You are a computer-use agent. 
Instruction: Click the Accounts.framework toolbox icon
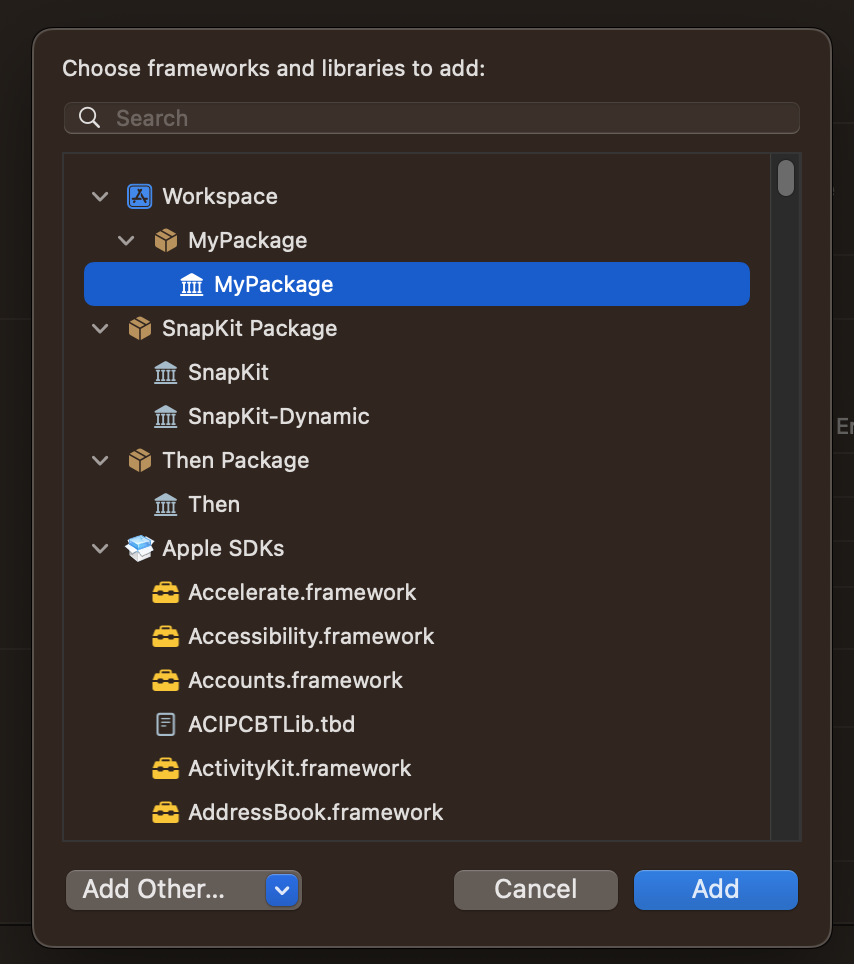click(x=165, y=681)
